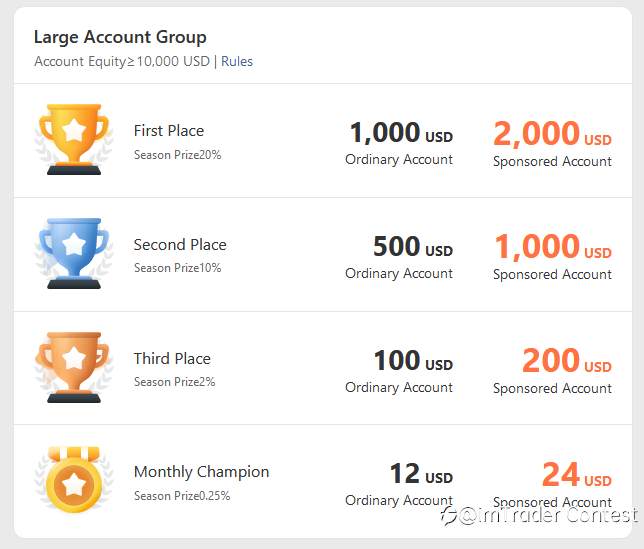Click the Second Place label
This screenshot has height=549, width=644.
[180, 245]
